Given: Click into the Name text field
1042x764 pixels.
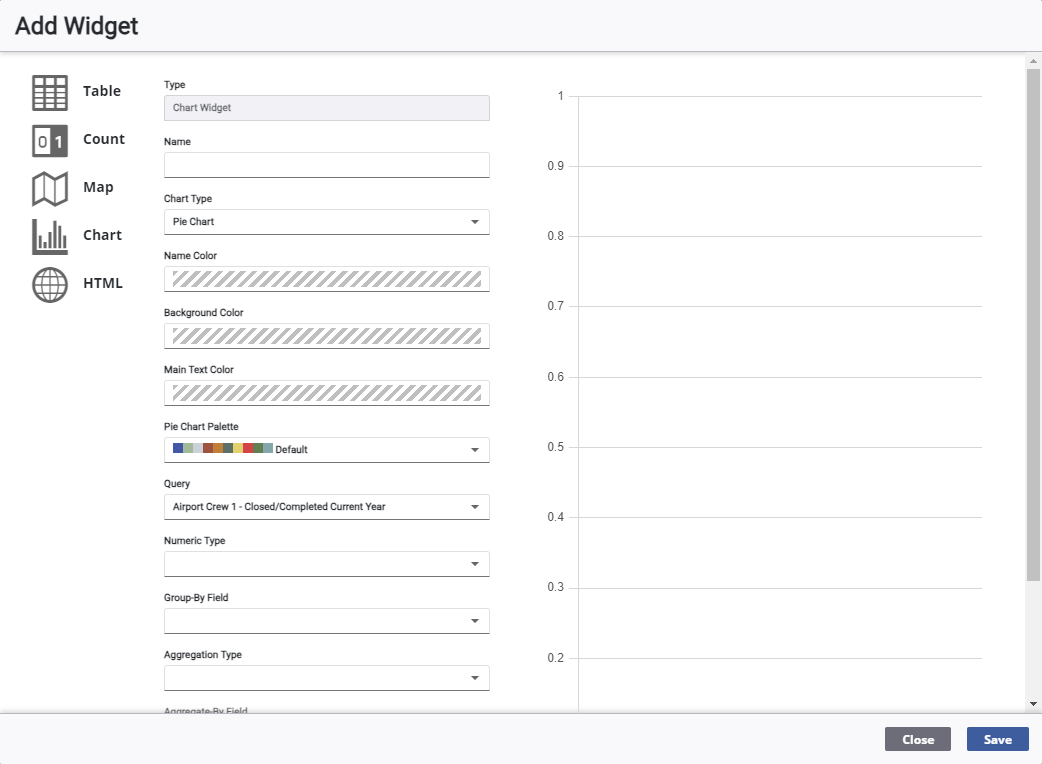Looking at the screenshot, I should pos(326,165).
